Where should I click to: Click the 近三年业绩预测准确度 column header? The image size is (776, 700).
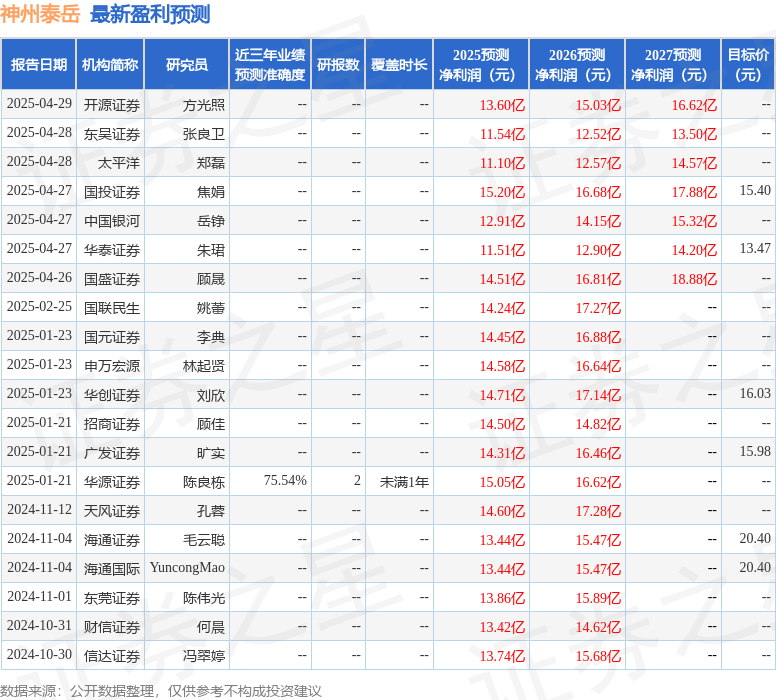pos(270,65)
